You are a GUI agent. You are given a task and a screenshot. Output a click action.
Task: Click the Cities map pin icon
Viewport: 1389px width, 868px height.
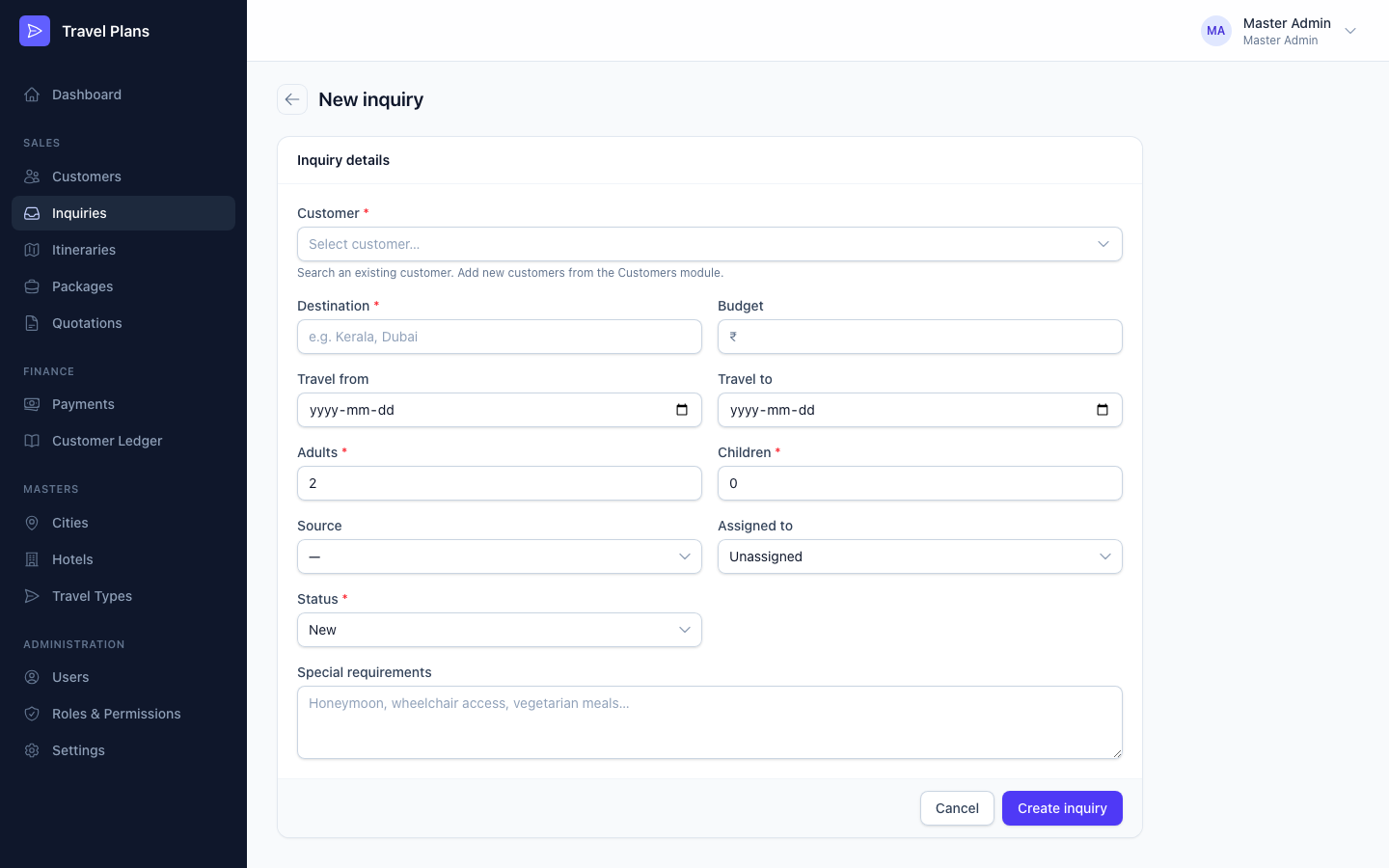point(32,523)
